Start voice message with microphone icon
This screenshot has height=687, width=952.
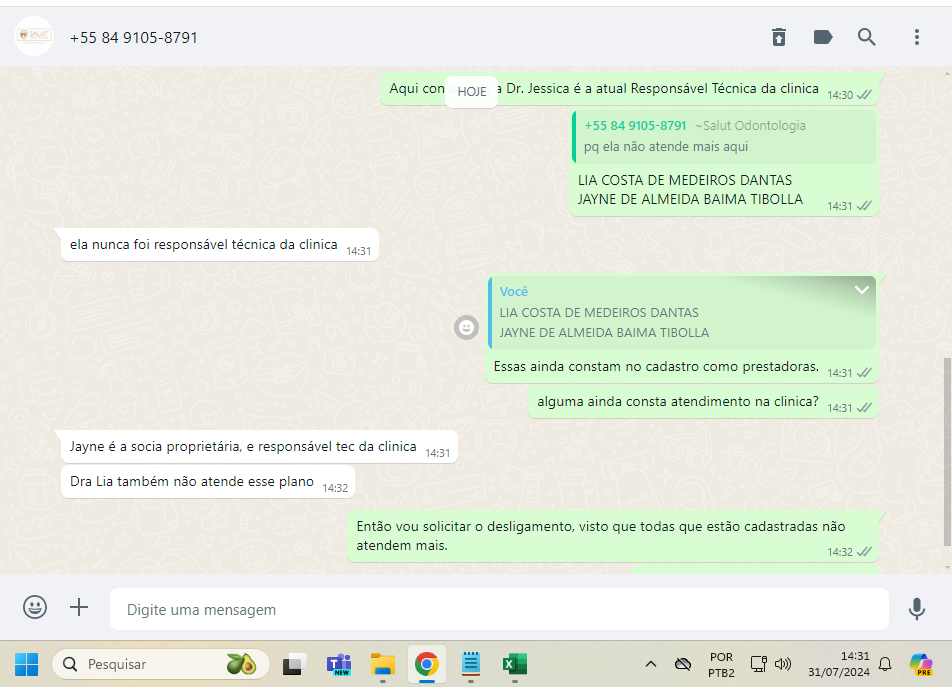917,608
